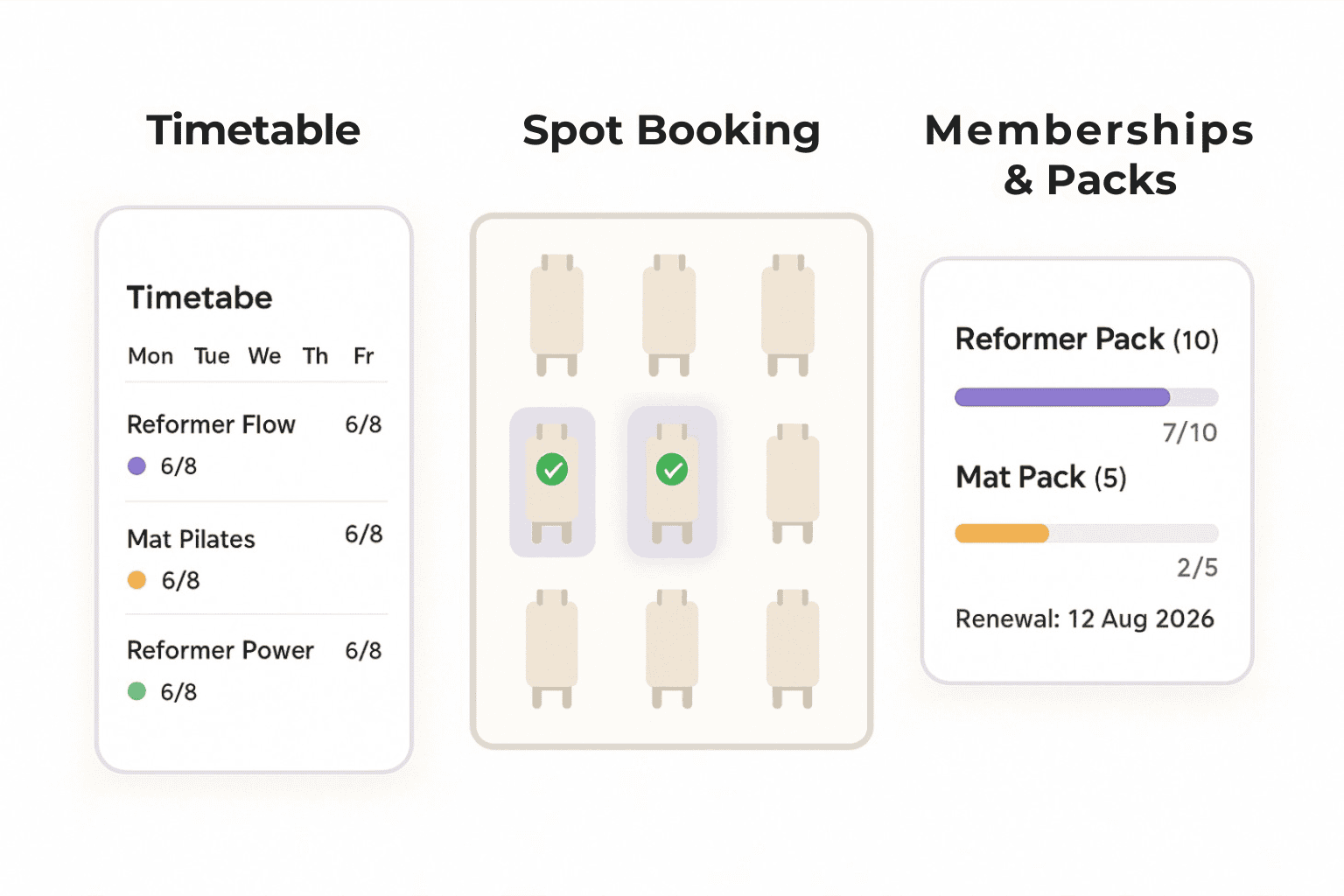
Task: Open the Reformer Flow class
Action: click(x=211, y=424)
